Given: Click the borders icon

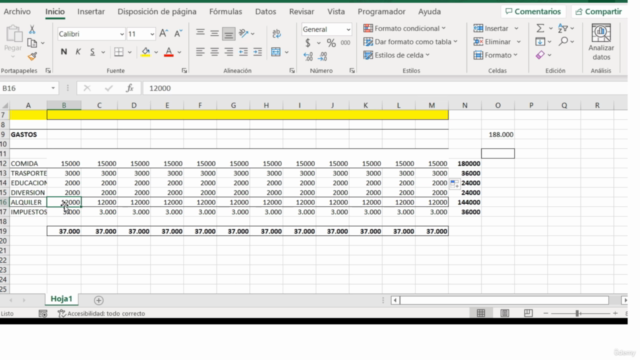Looking at the screenshot, I should 119,52.
